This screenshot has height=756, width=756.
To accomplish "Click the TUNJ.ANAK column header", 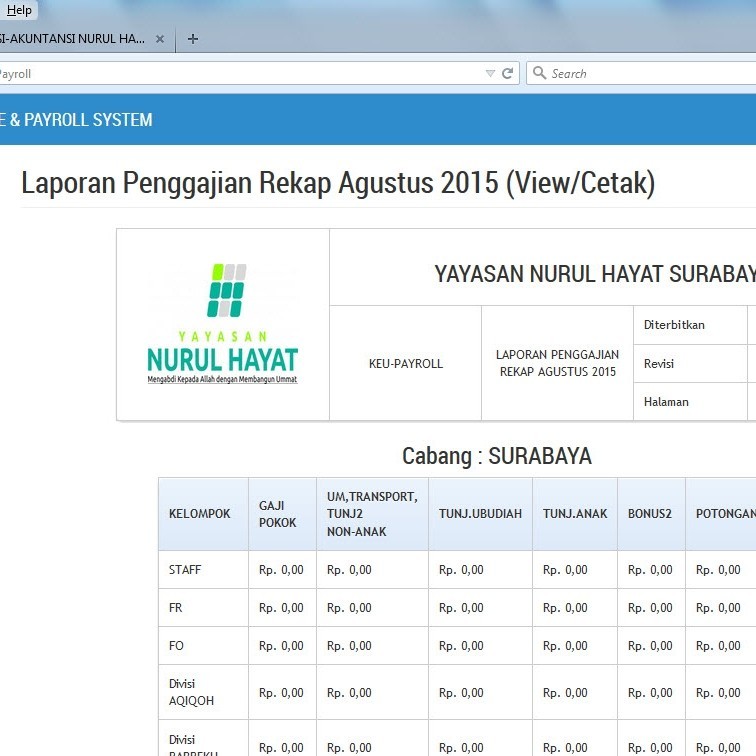I will [x=575, y=513].
